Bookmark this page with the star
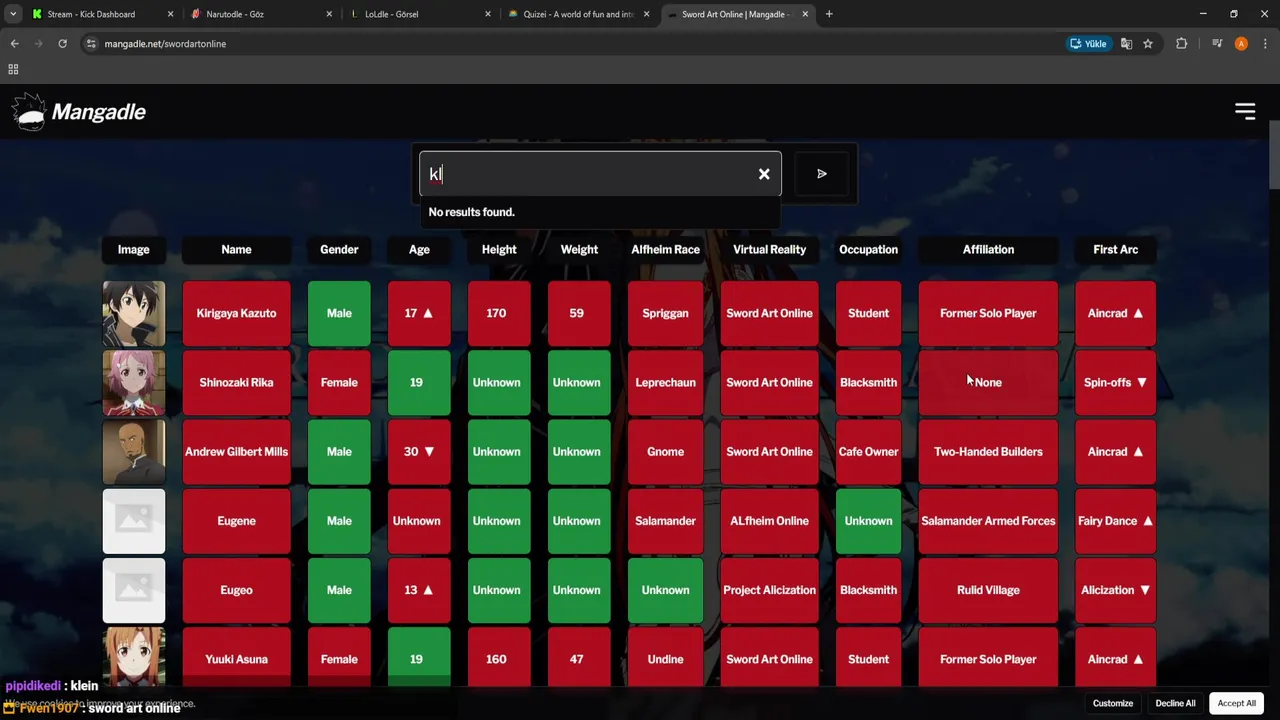 coord(1148,44)
